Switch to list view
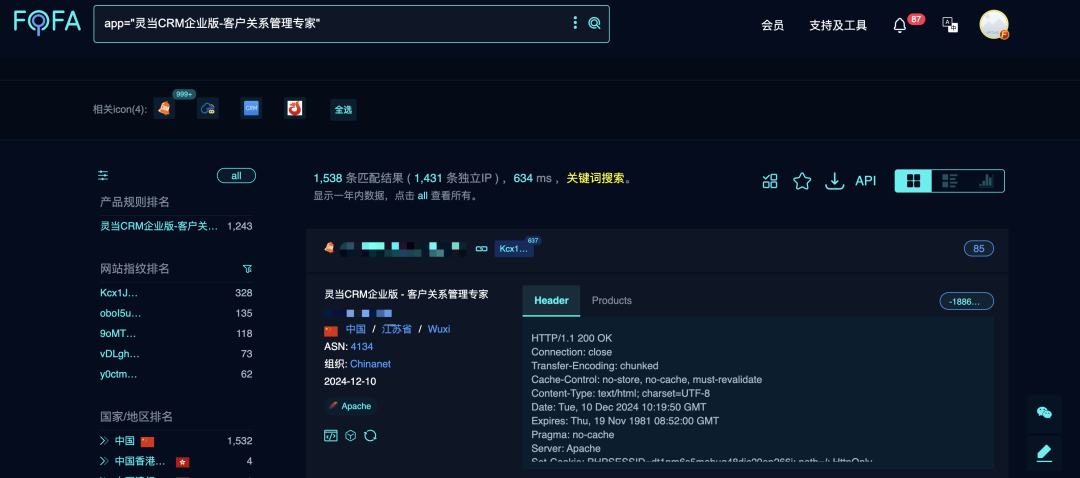Image resolution: width=1080 pixels, height=478 pixels. coord(950,181)
